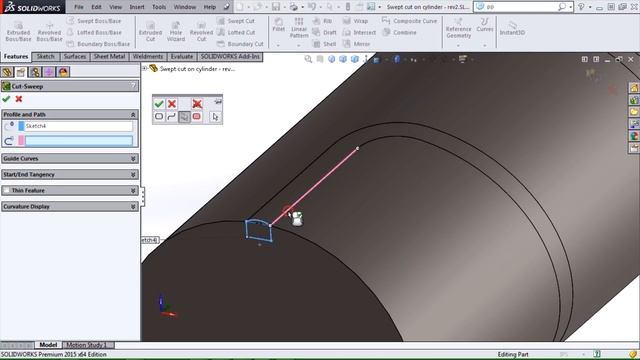This screenshot has width=640, height=360.
Task: Click the Linear Pattern tool
Action: pos(299,28)
